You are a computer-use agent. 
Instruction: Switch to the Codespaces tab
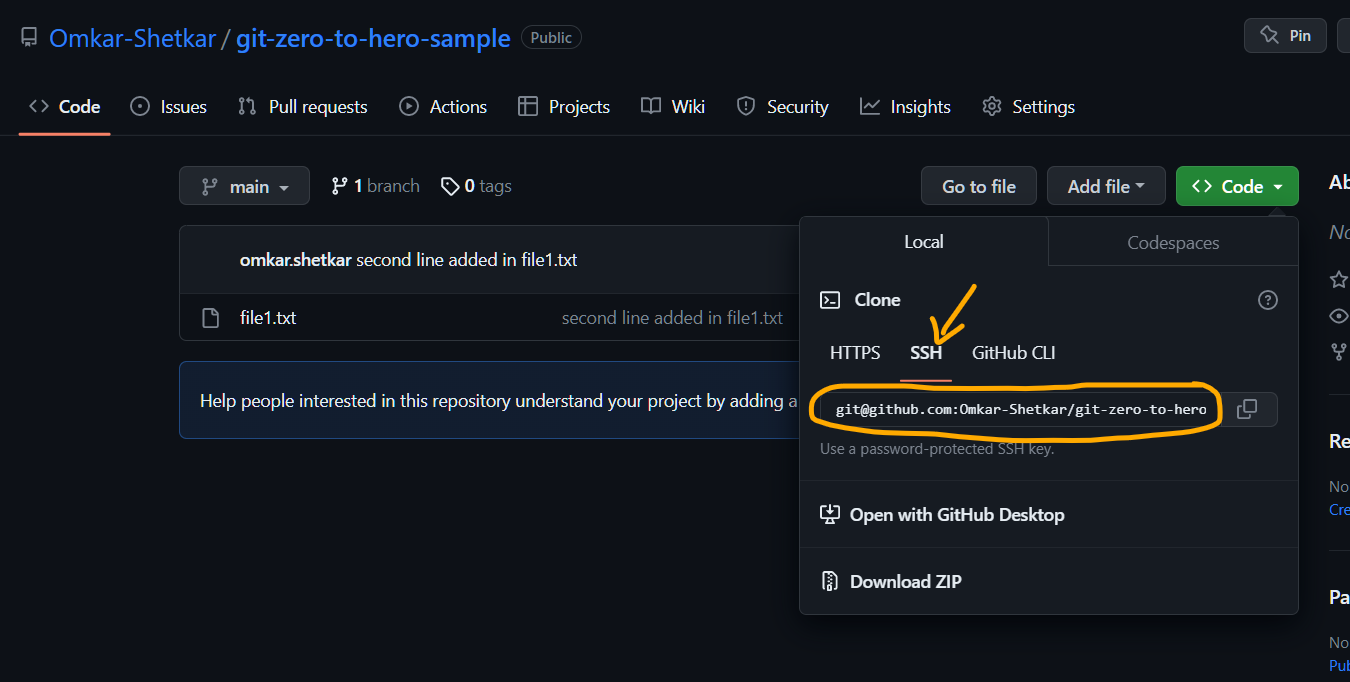point(1172,242)
